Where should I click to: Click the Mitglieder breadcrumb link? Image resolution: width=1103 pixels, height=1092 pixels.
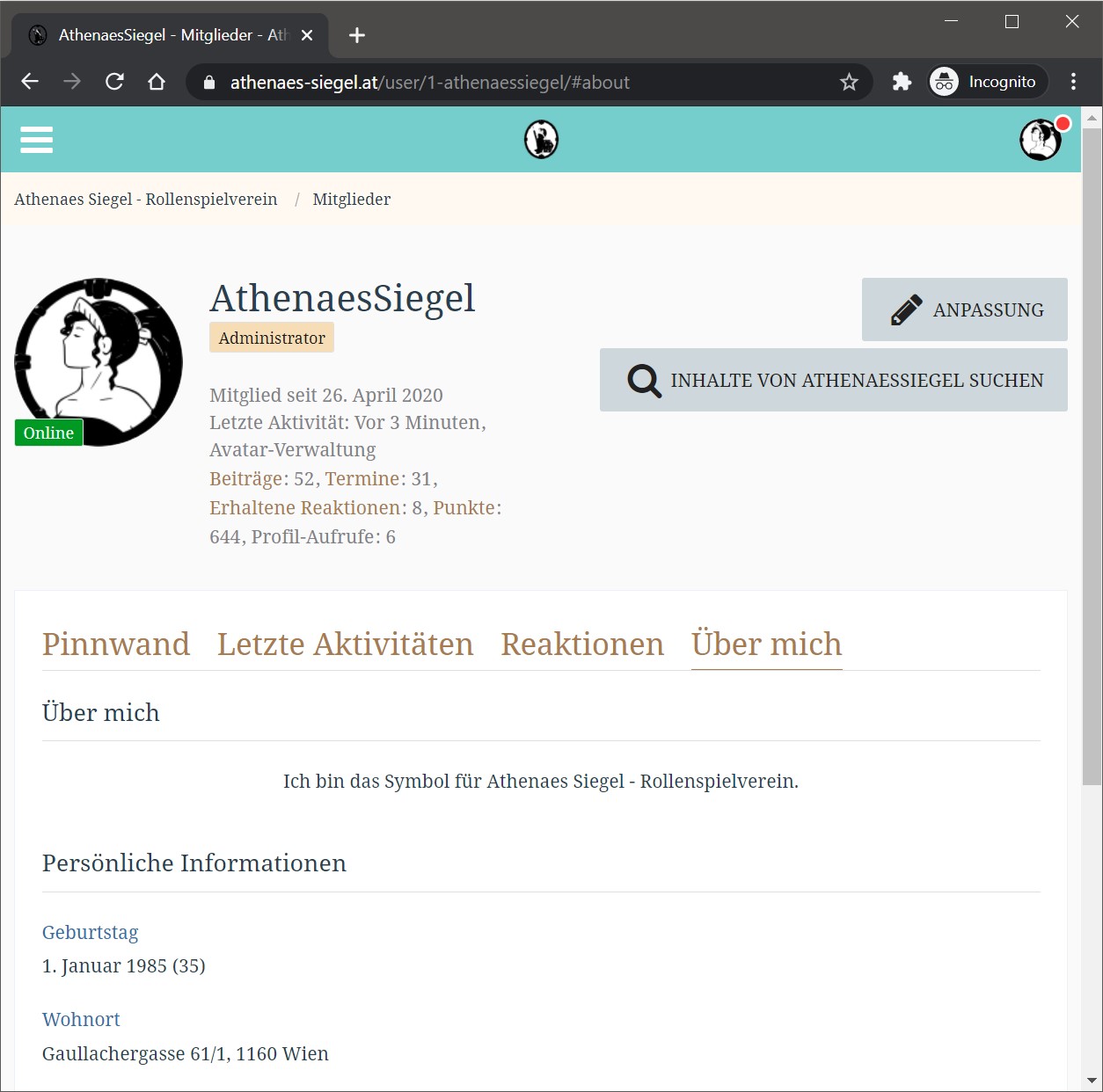352,200
